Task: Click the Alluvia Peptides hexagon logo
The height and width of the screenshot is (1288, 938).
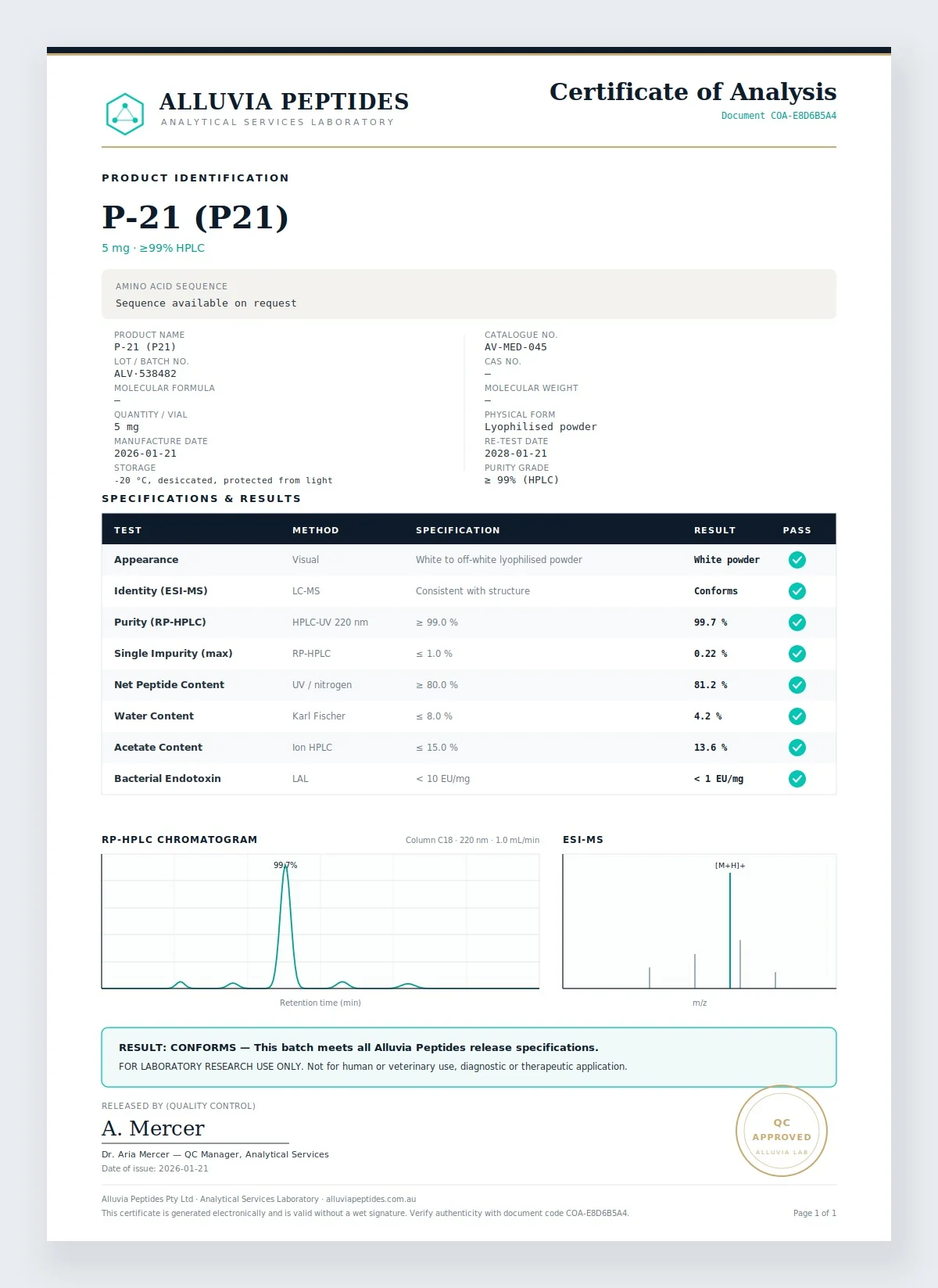Action: pyautogui.click(x=125, y=114)
